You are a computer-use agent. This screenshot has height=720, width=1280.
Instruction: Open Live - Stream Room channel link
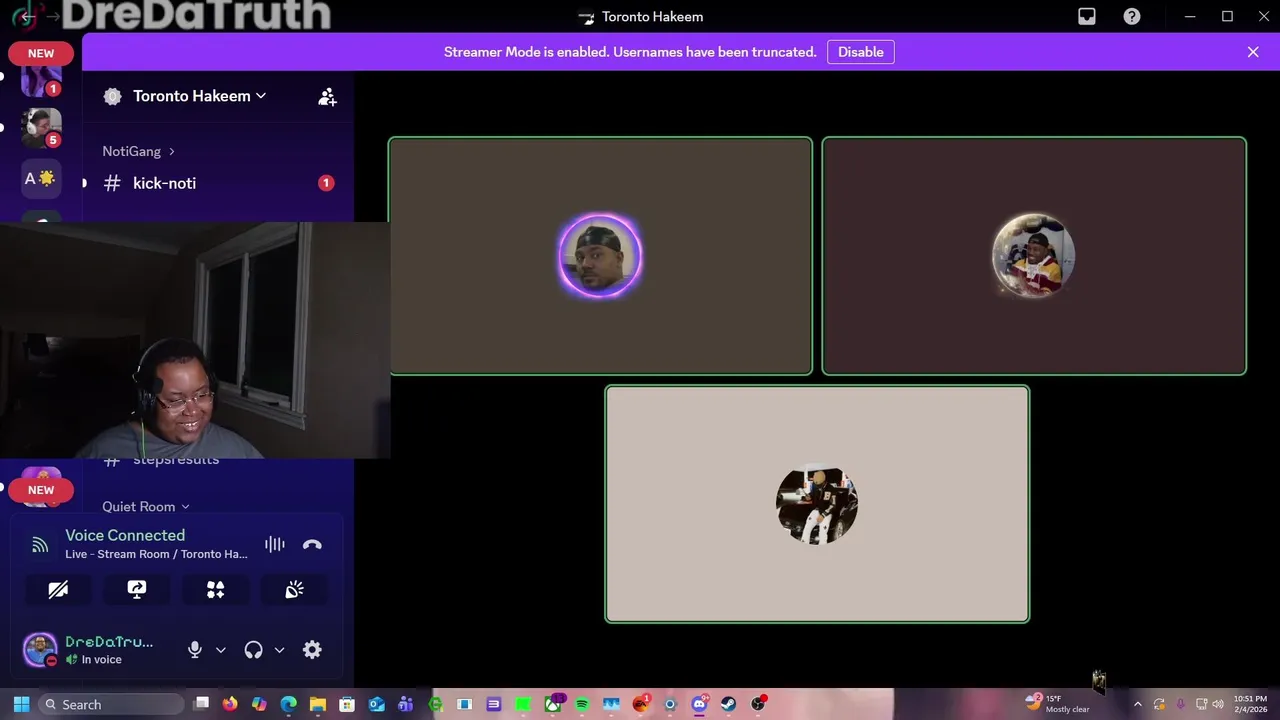tap(156, 554)
